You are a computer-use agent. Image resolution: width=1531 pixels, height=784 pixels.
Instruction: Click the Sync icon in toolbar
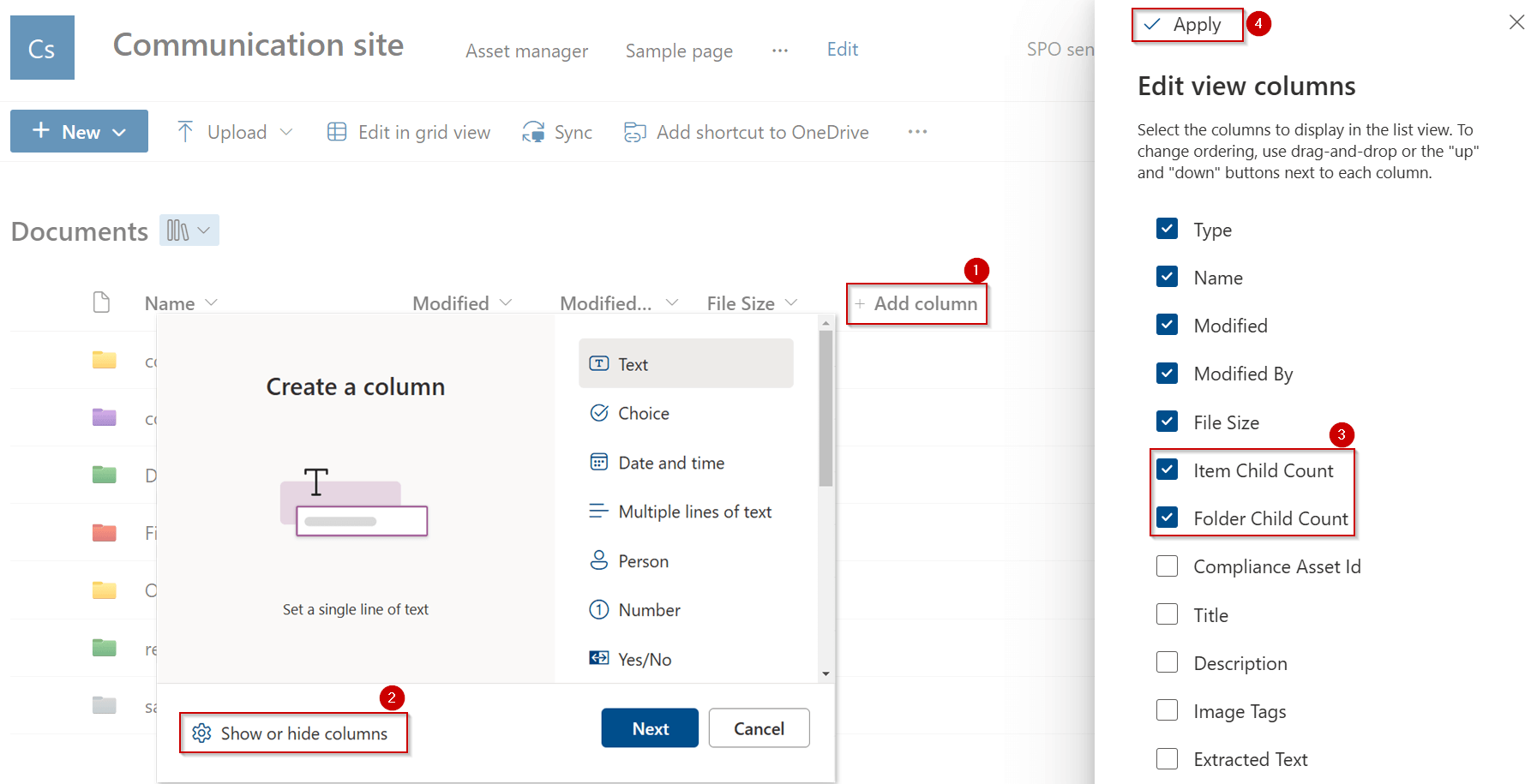(x=533, y=132)
